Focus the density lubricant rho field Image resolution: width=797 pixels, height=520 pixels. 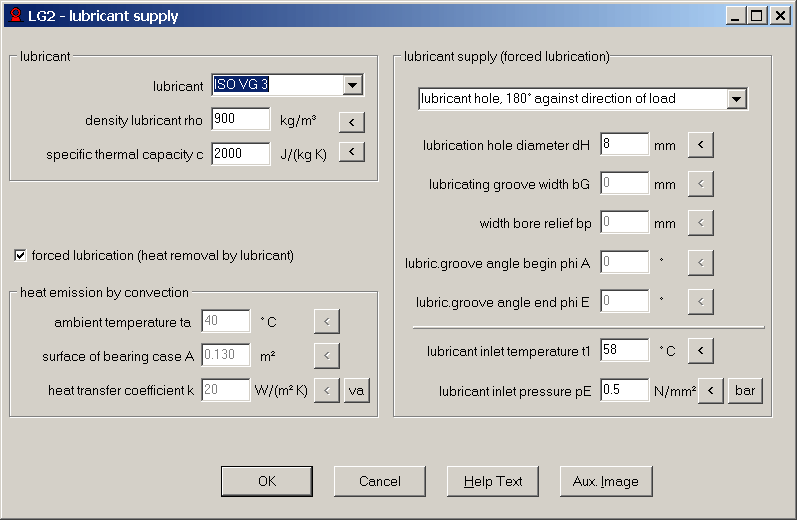pyautogui.click(x=240, y=119)
